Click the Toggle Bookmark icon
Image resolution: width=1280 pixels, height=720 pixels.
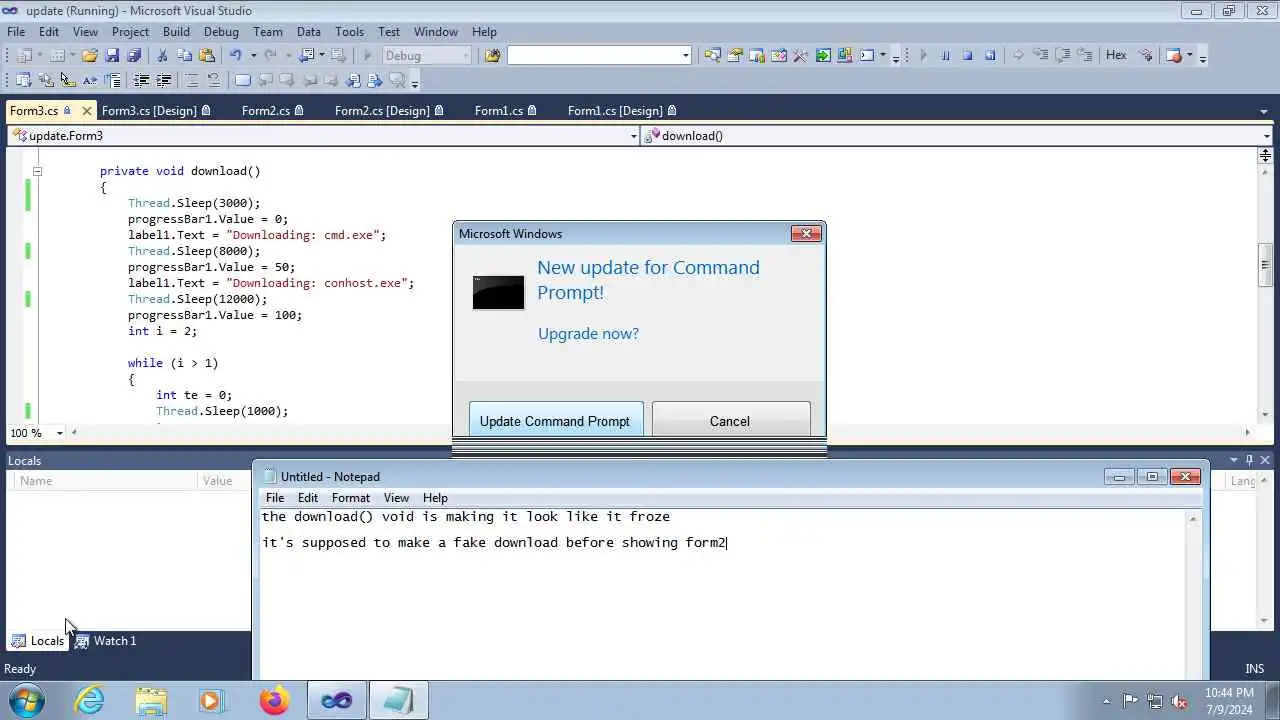pyautogui.click(x=243, y=81)
